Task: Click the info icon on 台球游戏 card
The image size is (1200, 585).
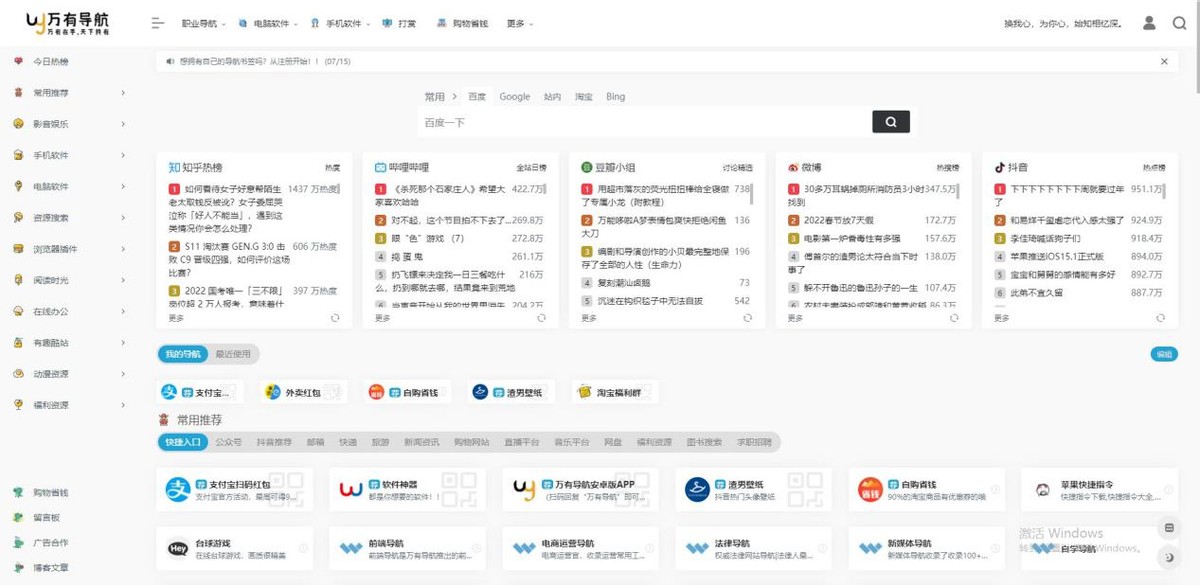Action: [304, 548]
